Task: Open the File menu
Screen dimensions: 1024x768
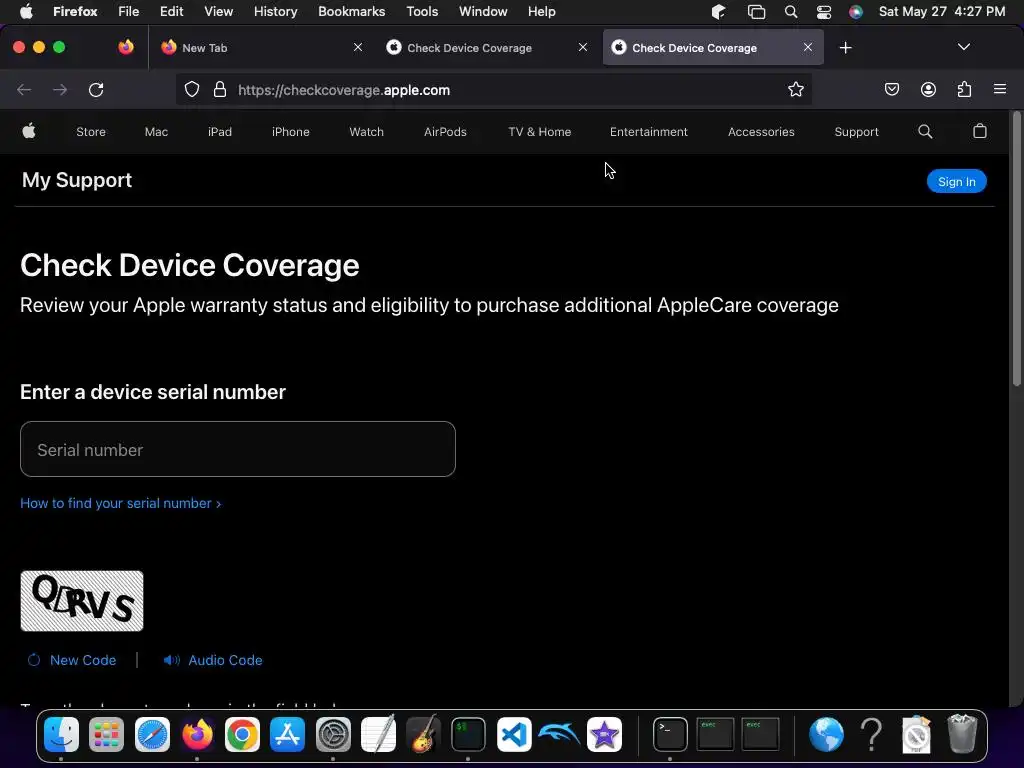Action: click(129, 11)
